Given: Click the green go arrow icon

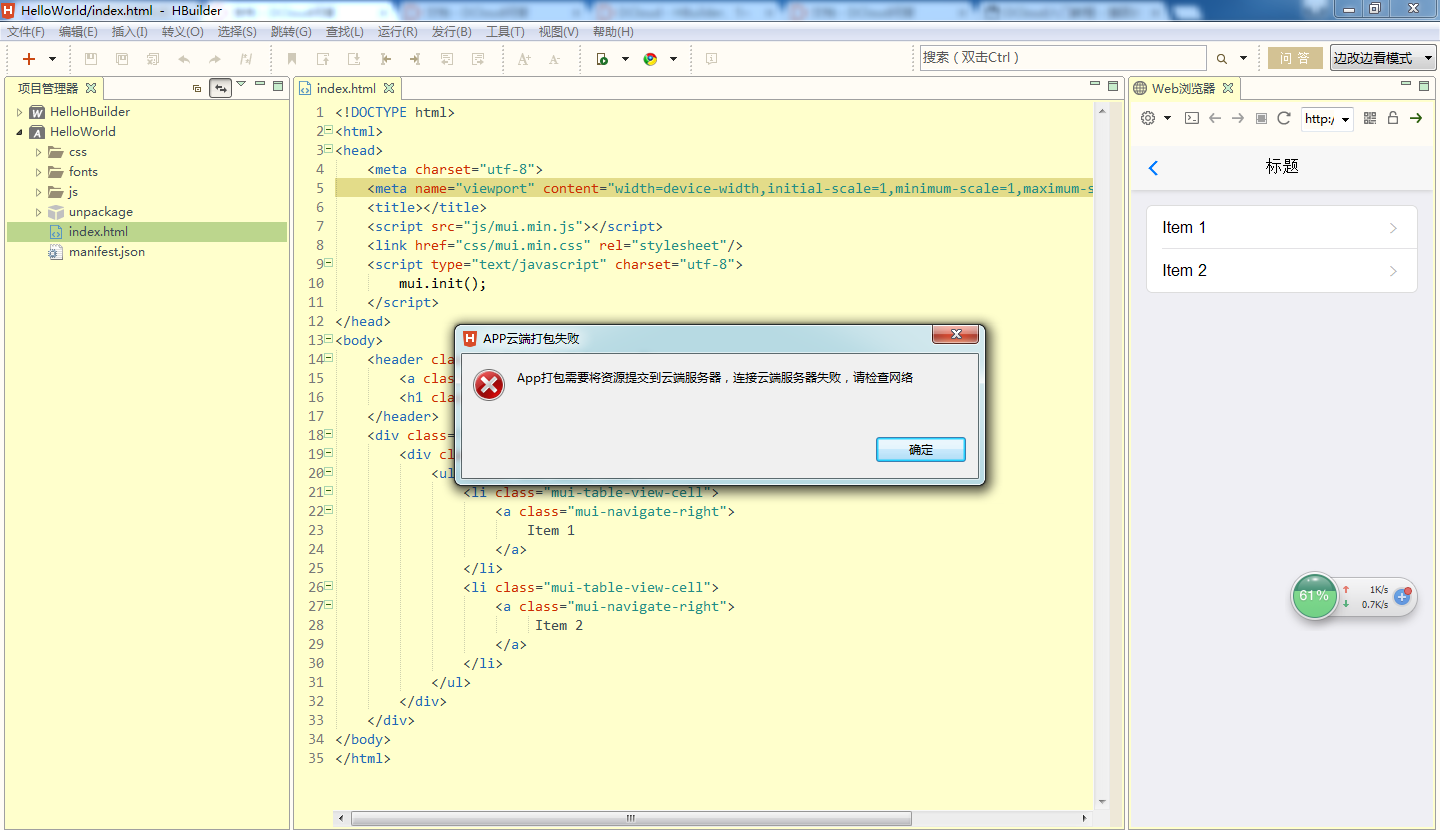Looking at the screenshot, I should [x=1416, y=118].
